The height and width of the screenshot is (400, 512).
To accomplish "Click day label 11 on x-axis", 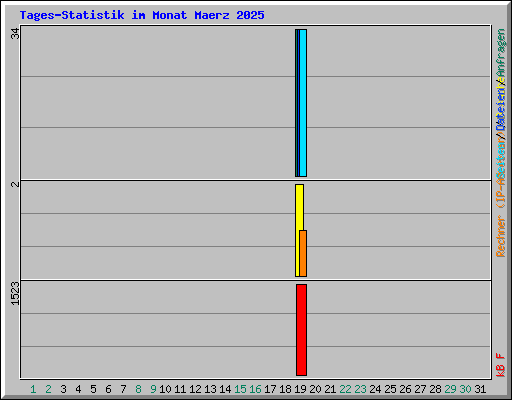I will [x=180, y=389].
